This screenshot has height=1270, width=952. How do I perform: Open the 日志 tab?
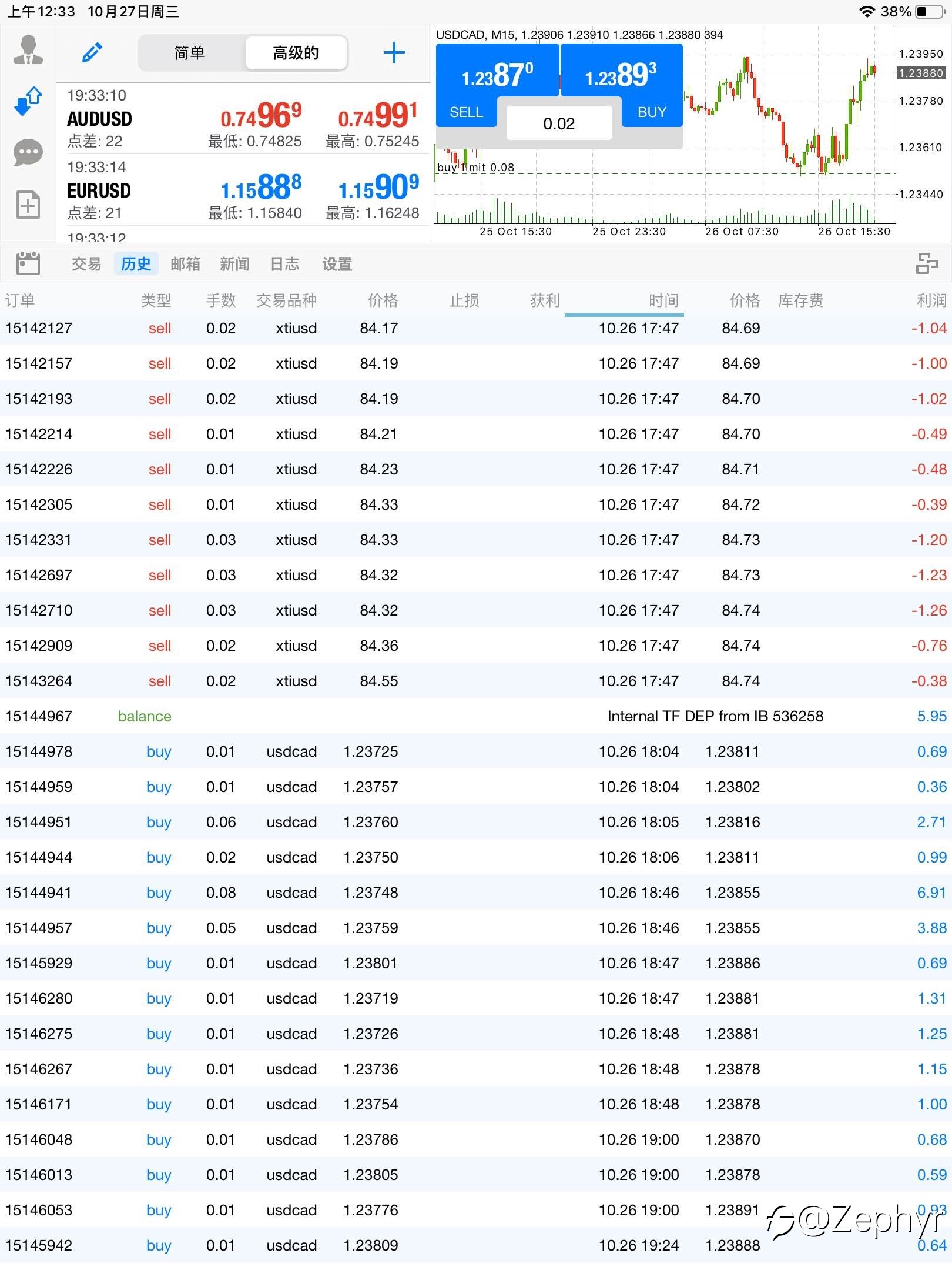(284, 264)
